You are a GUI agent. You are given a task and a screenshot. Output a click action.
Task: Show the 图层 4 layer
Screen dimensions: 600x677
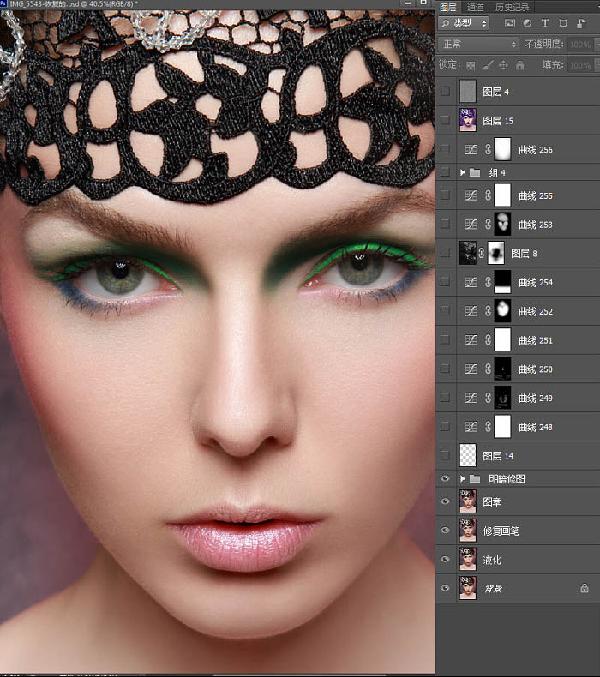tap(445, 92)
